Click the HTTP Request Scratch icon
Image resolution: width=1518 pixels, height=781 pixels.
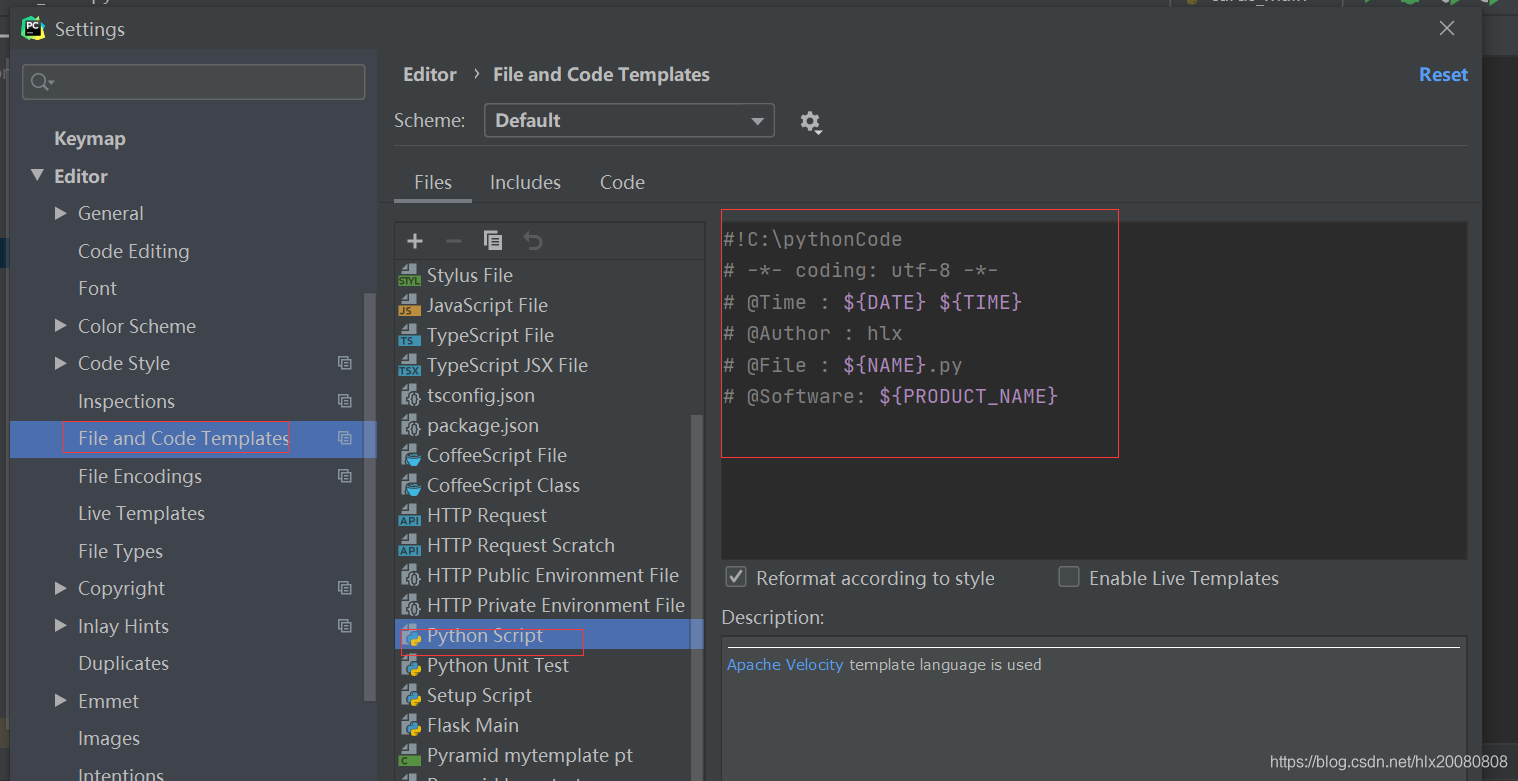tap(410, 545)
